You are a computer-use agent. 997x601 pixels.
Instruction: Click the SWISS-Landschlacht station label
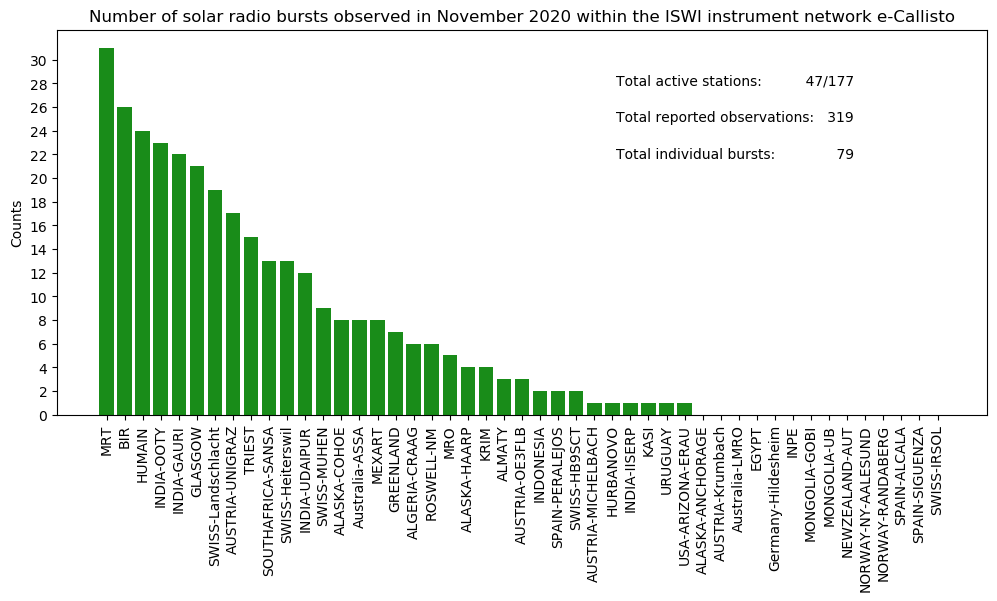[214, 497]
